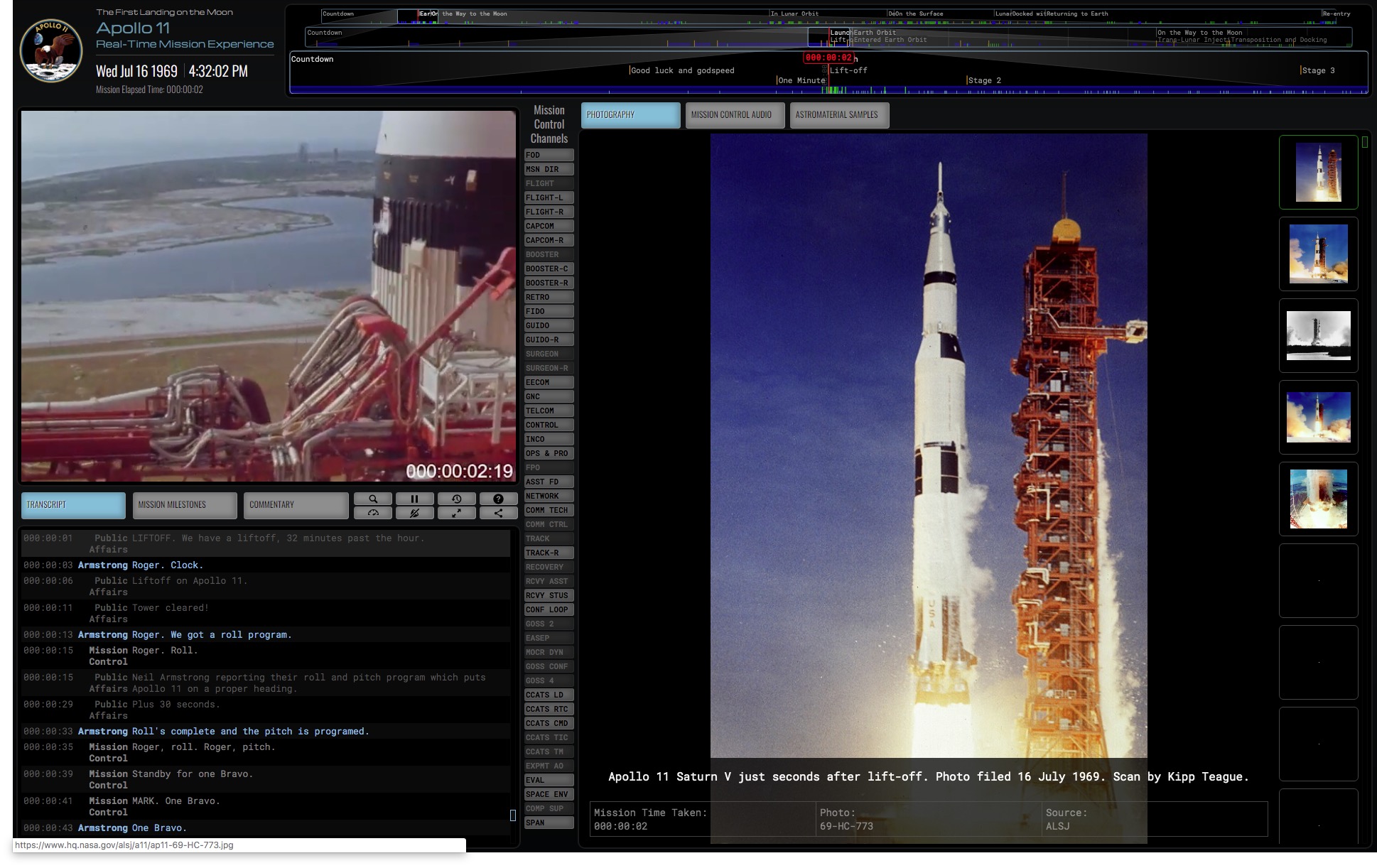Select the OPS & PRO channel
This screenshot has width=1377, height=868.
coord(549,453)
